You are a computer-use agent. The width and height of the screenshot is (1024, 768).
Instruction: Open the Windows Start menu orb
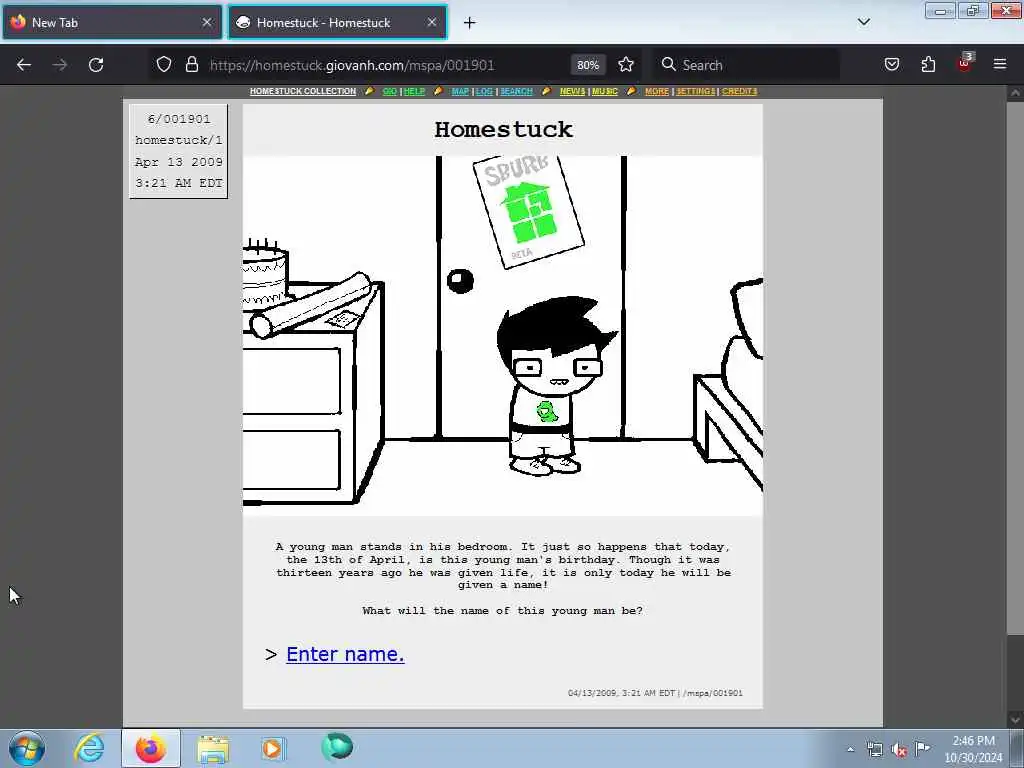pos(27,748)
